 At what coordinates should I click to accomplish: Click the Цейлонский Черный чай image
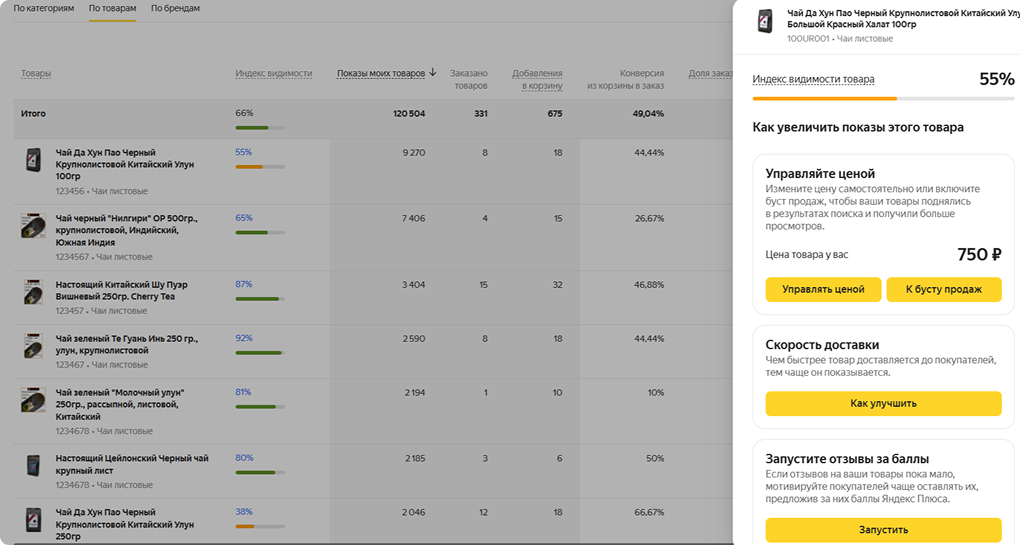click(x=34, y=466)
